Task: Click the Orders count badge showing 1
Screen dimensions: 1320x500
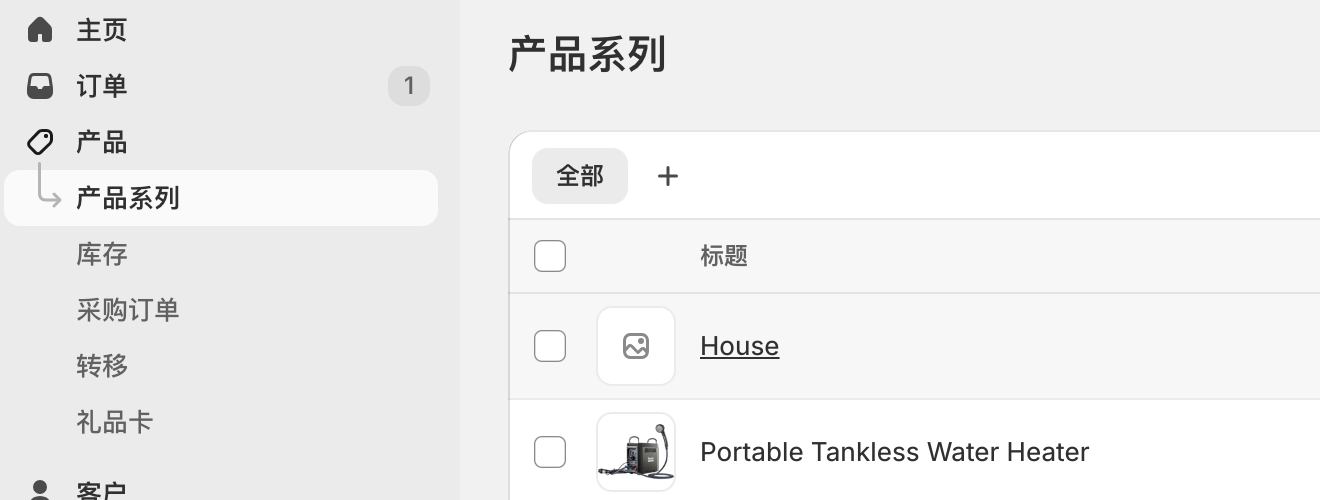Action: tap(409, 86)
